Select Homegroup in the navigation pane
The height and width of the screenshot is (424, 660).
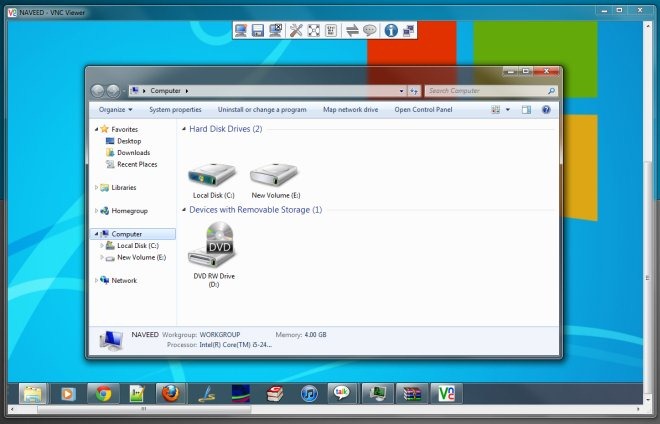[129, 211]
